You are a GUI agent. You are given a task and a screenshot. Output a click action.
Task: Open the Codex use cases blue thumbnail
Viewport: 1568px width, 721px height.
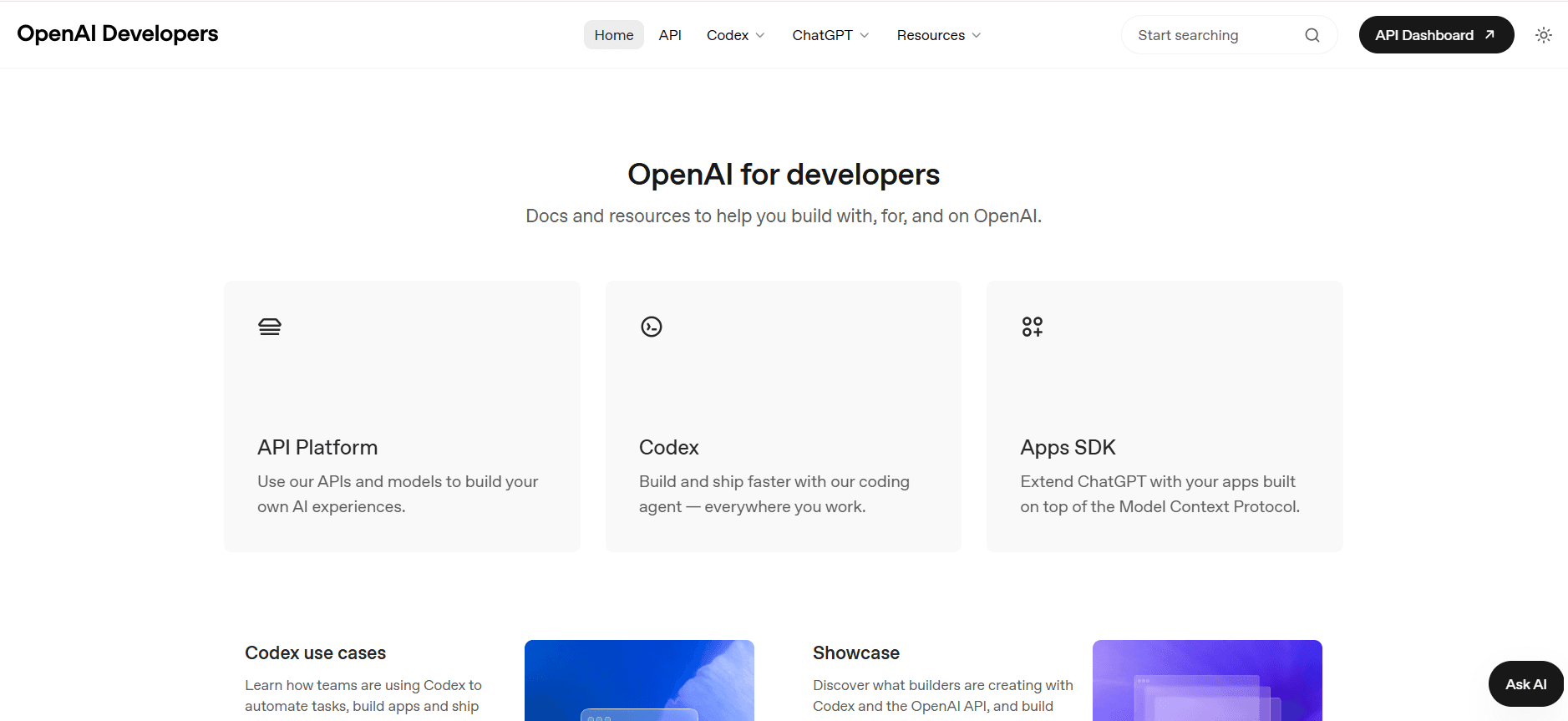(x=639, y=680)
